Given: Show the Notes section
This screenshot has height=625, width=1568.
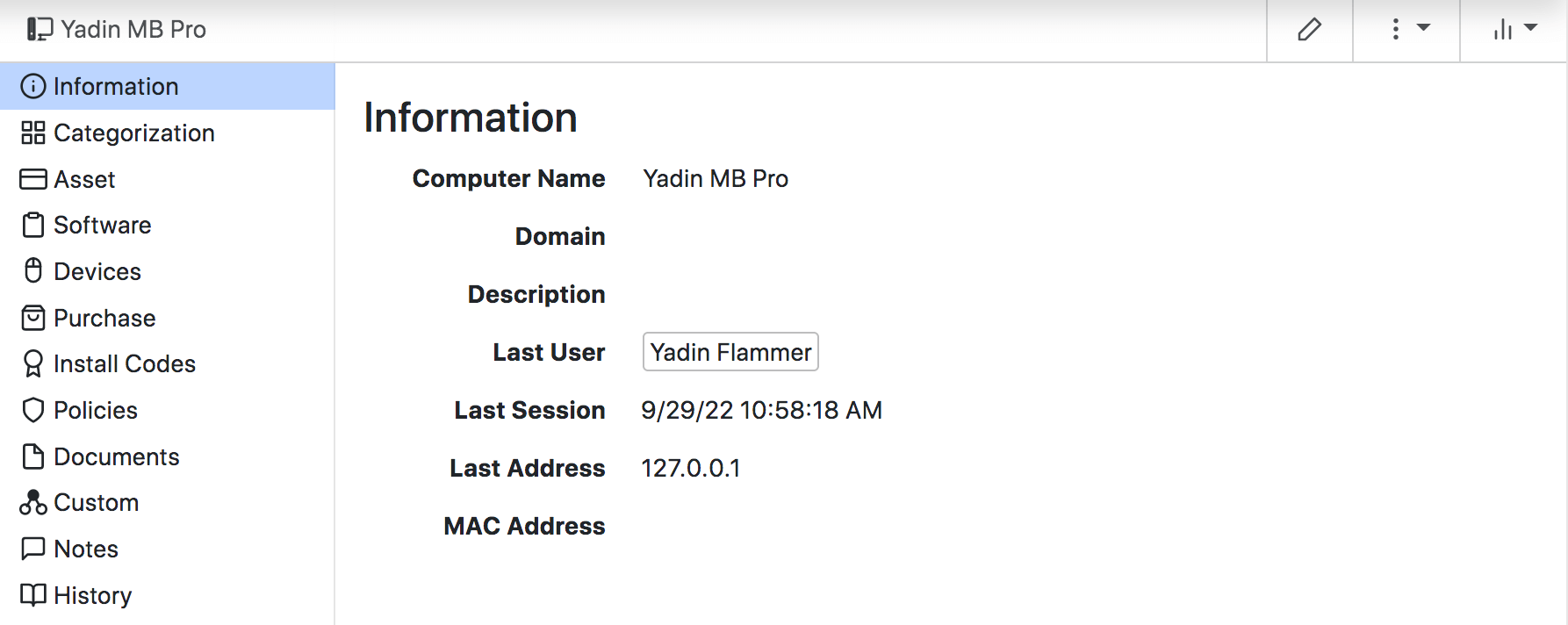Looking at the screenshot, I should coord(85,549).
